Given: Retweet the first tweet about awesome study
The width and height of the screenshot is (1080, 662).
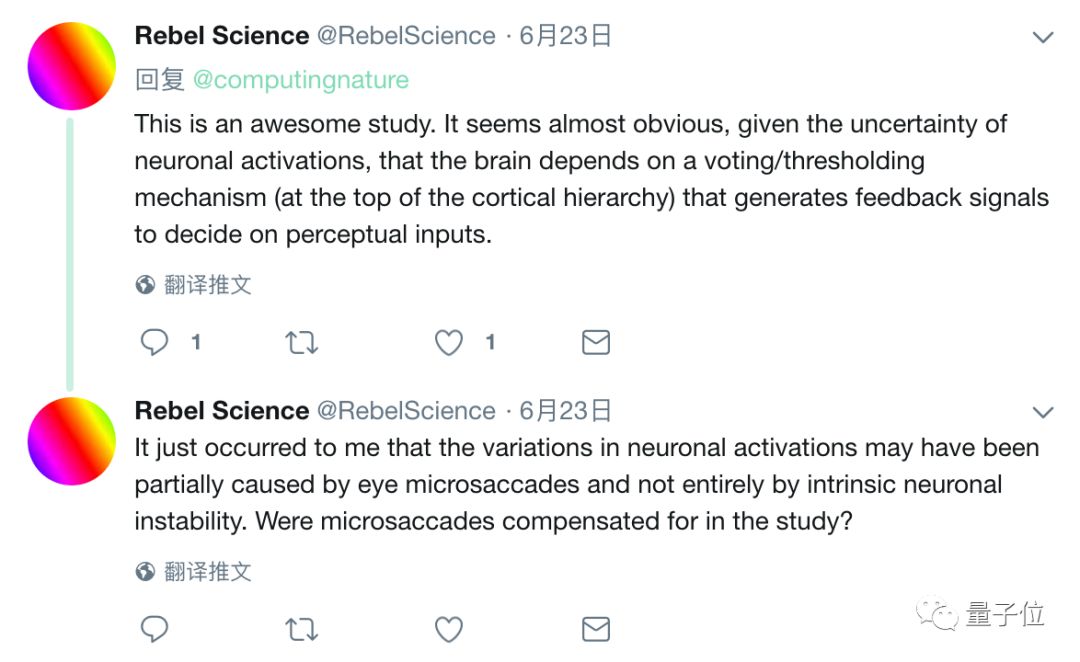Looking at the screenshot, I should click(x=301, y=343).
